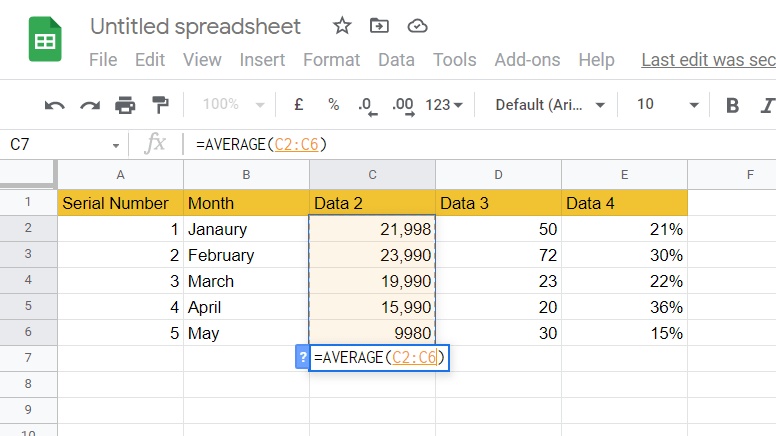
Task: Click the select-all corner box
Action: 27,173
